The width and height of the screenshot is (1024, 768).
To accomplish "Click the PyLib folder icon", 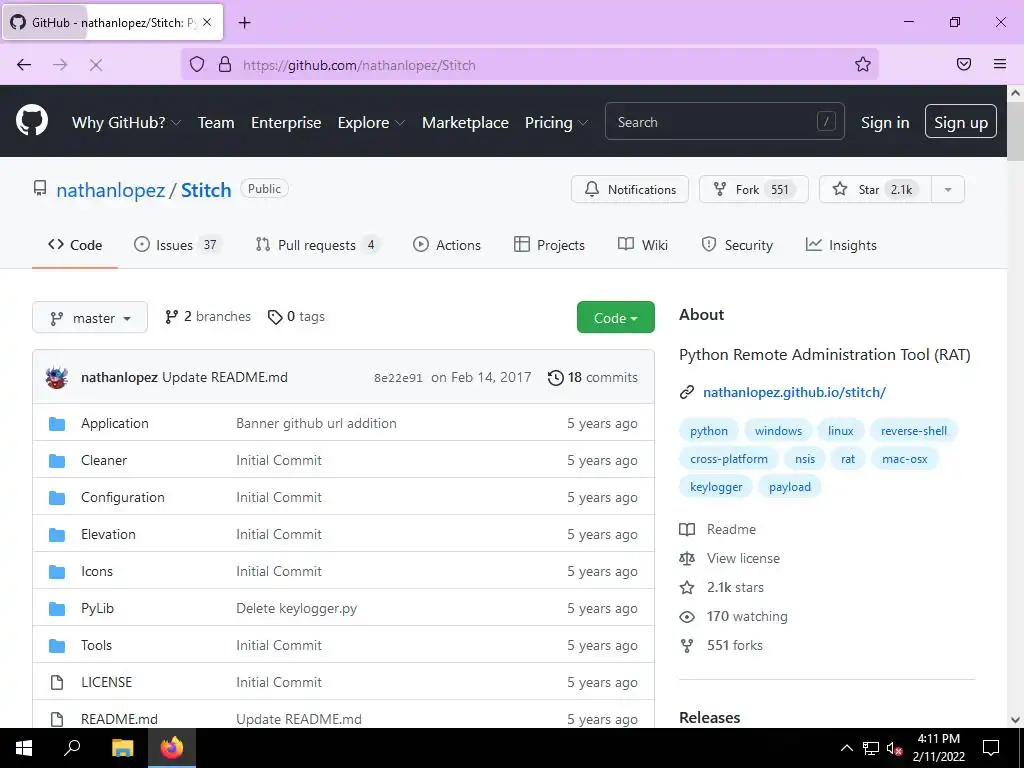I will (57, 609).
